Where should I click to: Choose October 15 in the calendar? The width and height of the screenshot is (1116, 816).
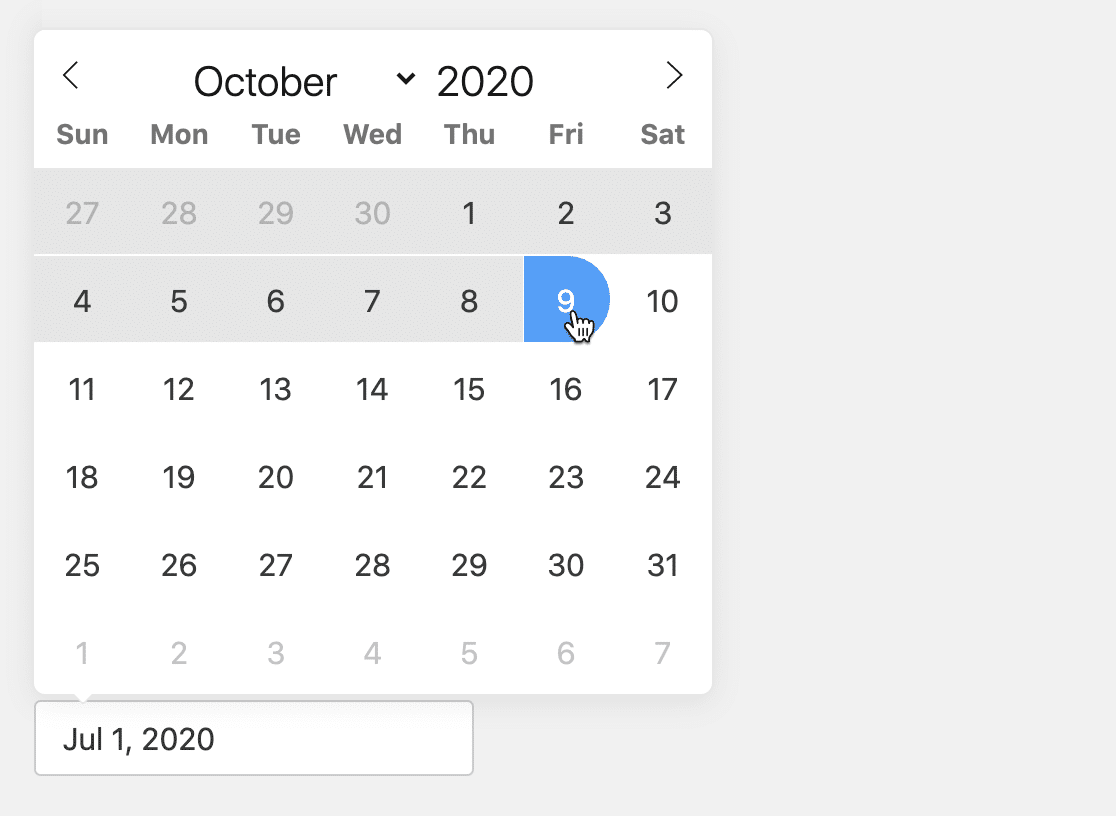(x=469, y=389)
